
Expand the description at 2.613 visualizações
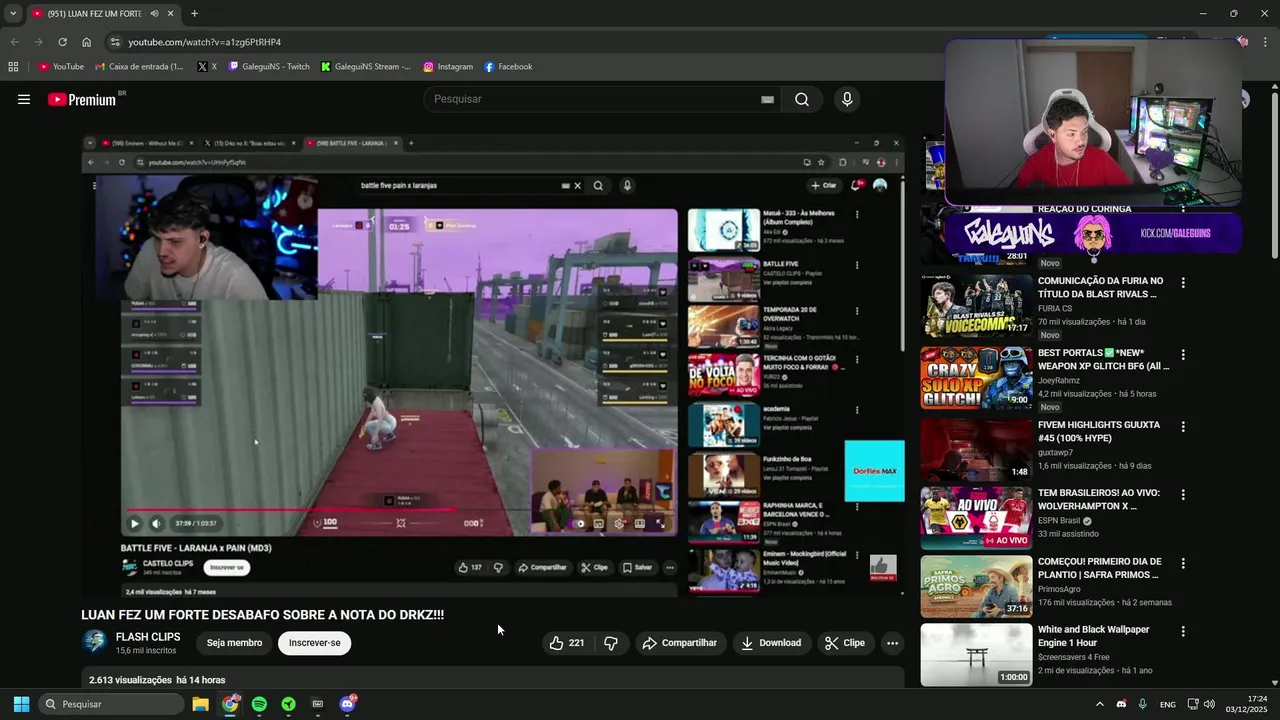pyautogui.click(x=157, y=680)
